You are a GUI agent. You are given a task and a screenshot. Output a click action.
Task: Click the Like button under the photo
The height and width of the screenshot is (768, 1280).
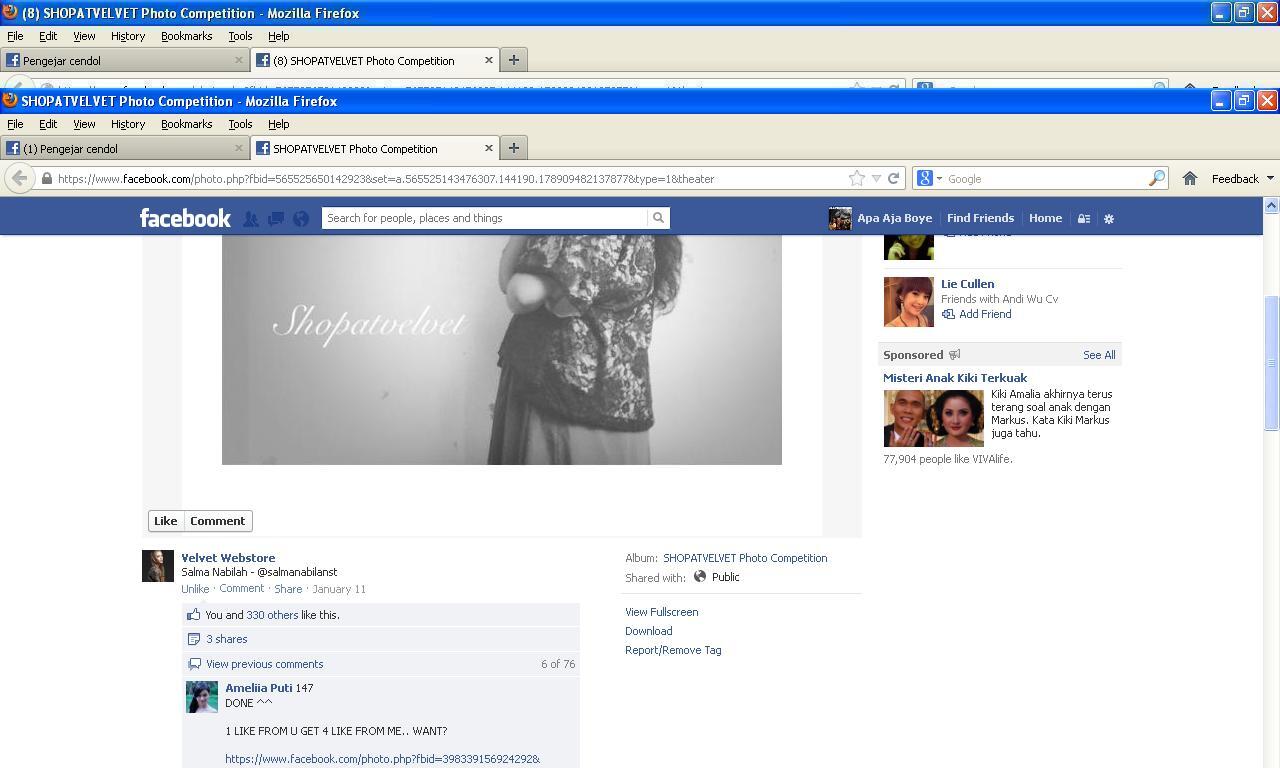point(166,521)
